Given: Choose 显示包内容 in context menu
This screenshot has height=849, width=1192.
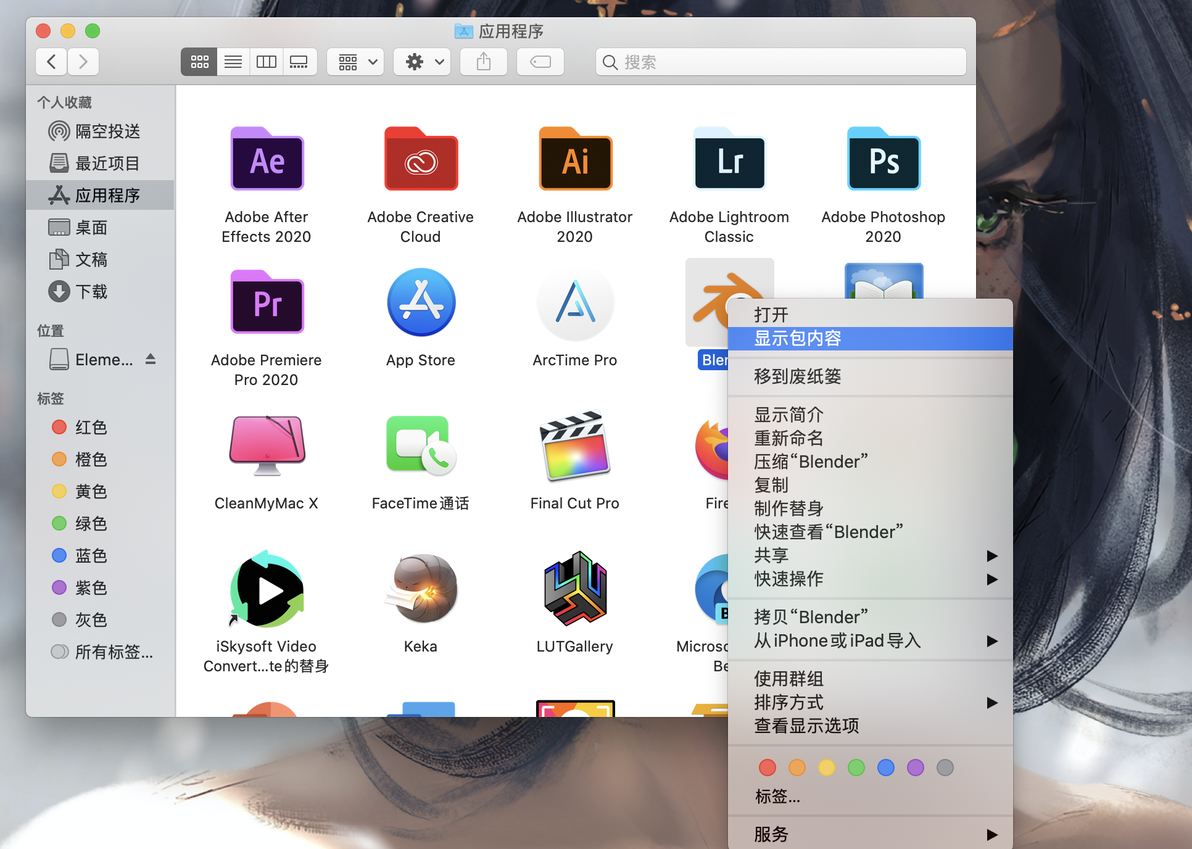Looking at the screenshot, I should 870,338.
